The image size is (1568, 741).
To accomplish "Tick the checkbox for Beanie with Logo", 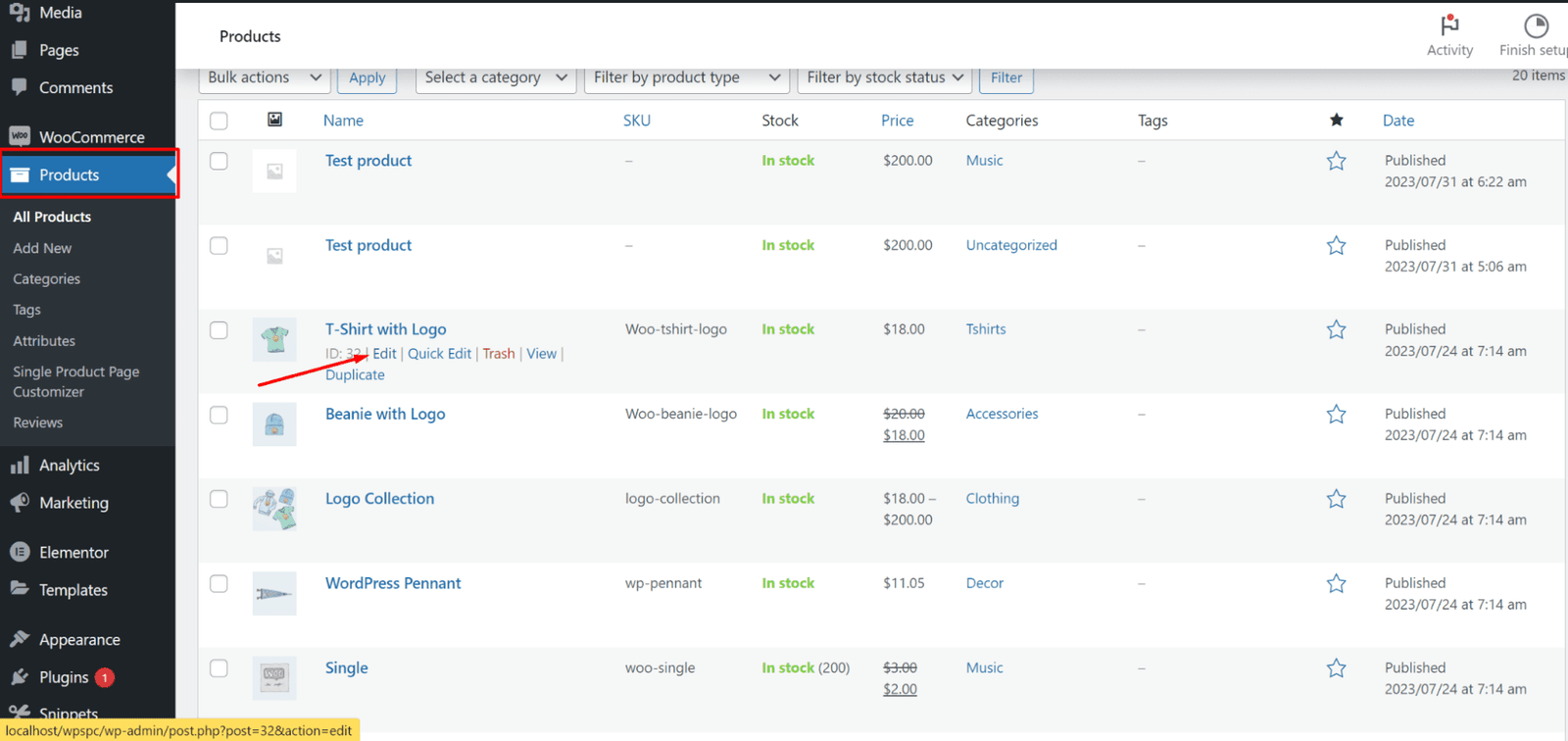I will (x=219, y=415).
